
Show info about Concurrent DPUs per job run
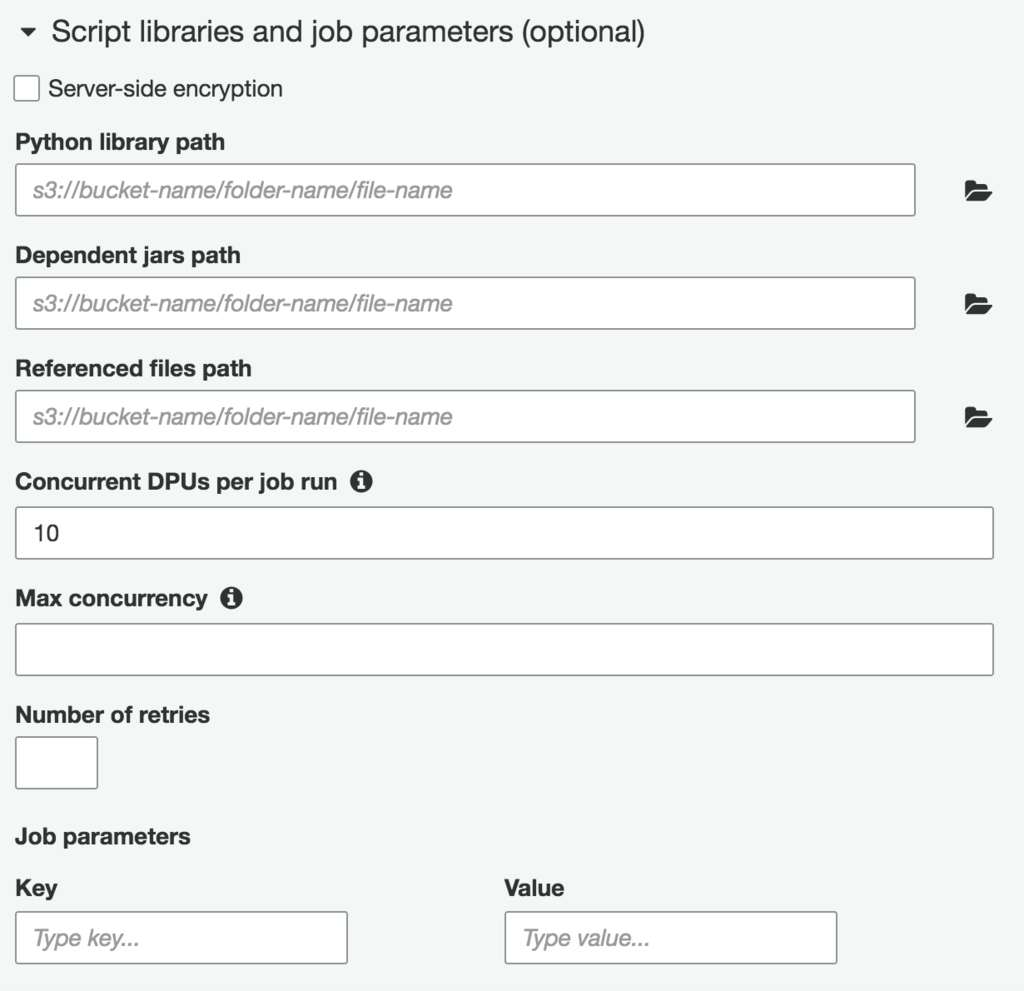(x=361, y=481)
